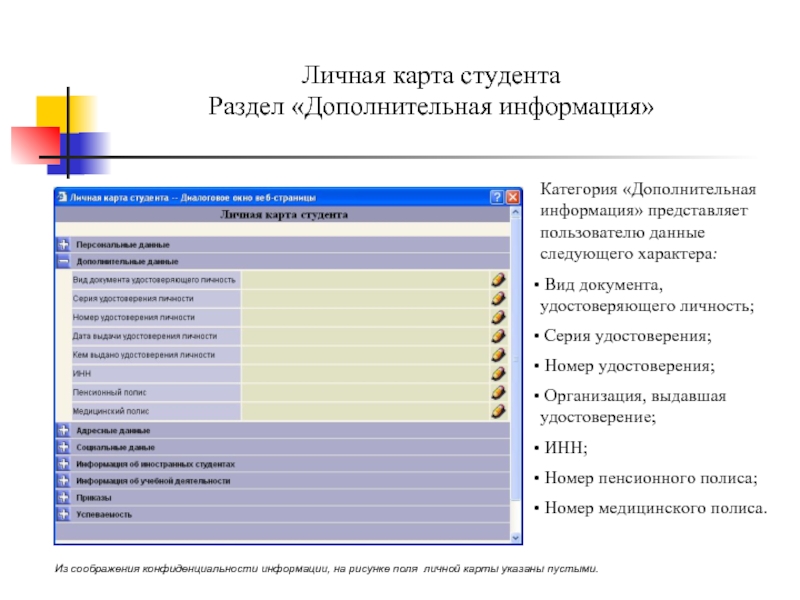Click the Номер удостоверения личности row label

134,317
